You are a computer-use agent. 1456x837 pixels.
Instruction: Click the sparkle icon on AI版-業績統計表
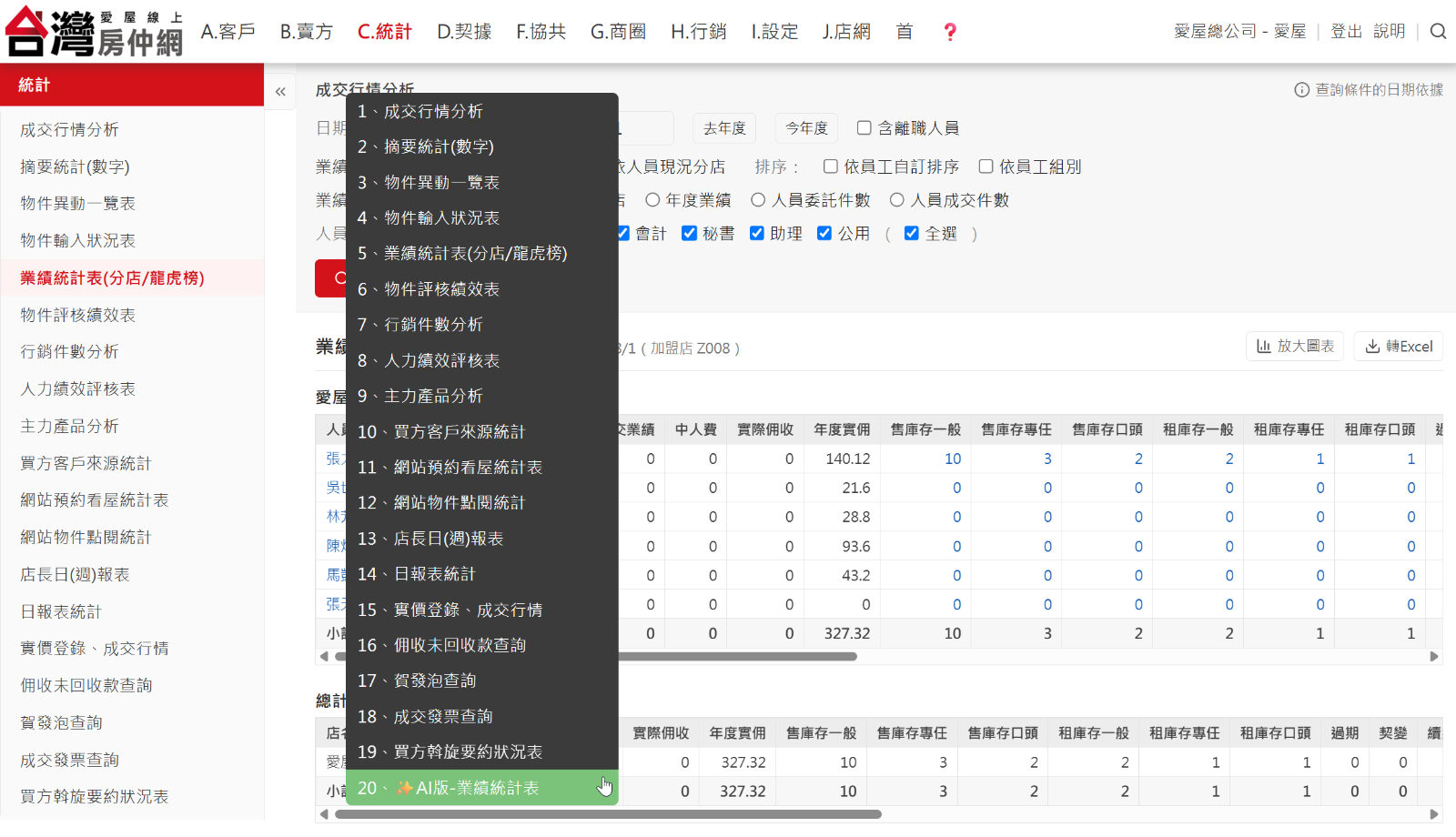(x=404, y=788)
